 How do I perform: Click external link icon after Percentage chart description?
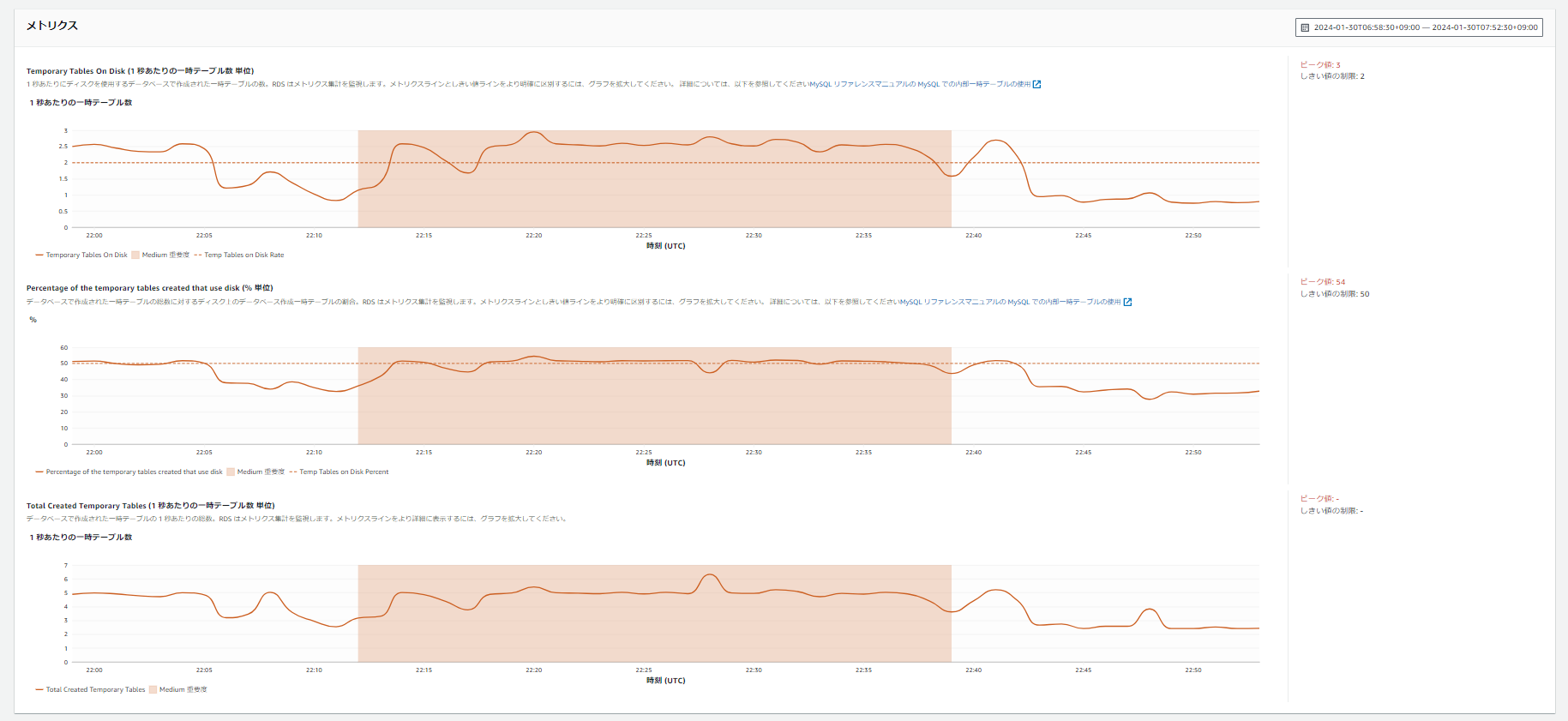pyautogui.click(x=1127, y=302)
